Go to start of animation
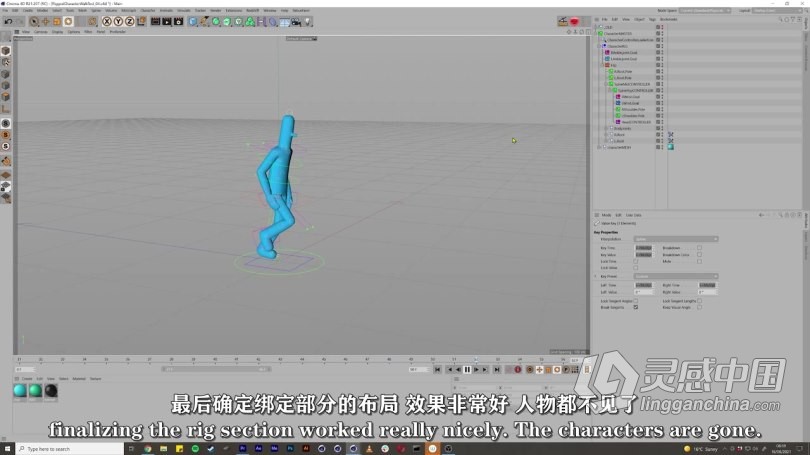Viewport: 810px width, 455px height. coord(438,370)
